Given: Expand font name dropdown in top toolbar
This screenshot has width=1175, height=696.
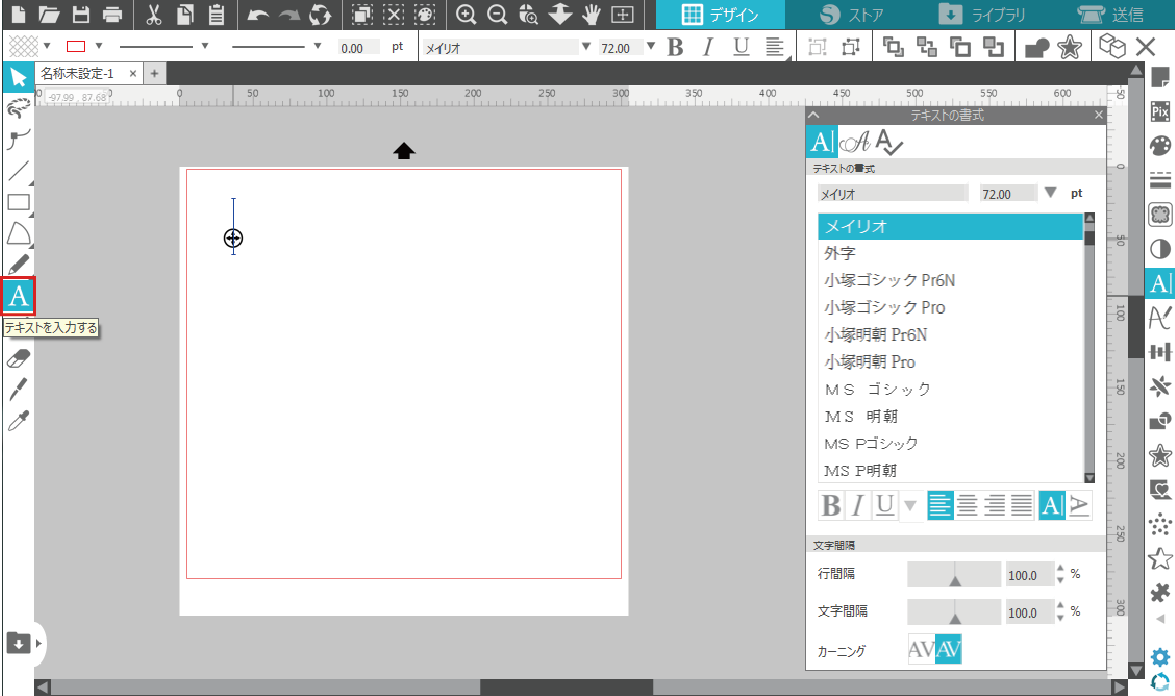Looking at the screenshot, I should click(x=586, y=46).
